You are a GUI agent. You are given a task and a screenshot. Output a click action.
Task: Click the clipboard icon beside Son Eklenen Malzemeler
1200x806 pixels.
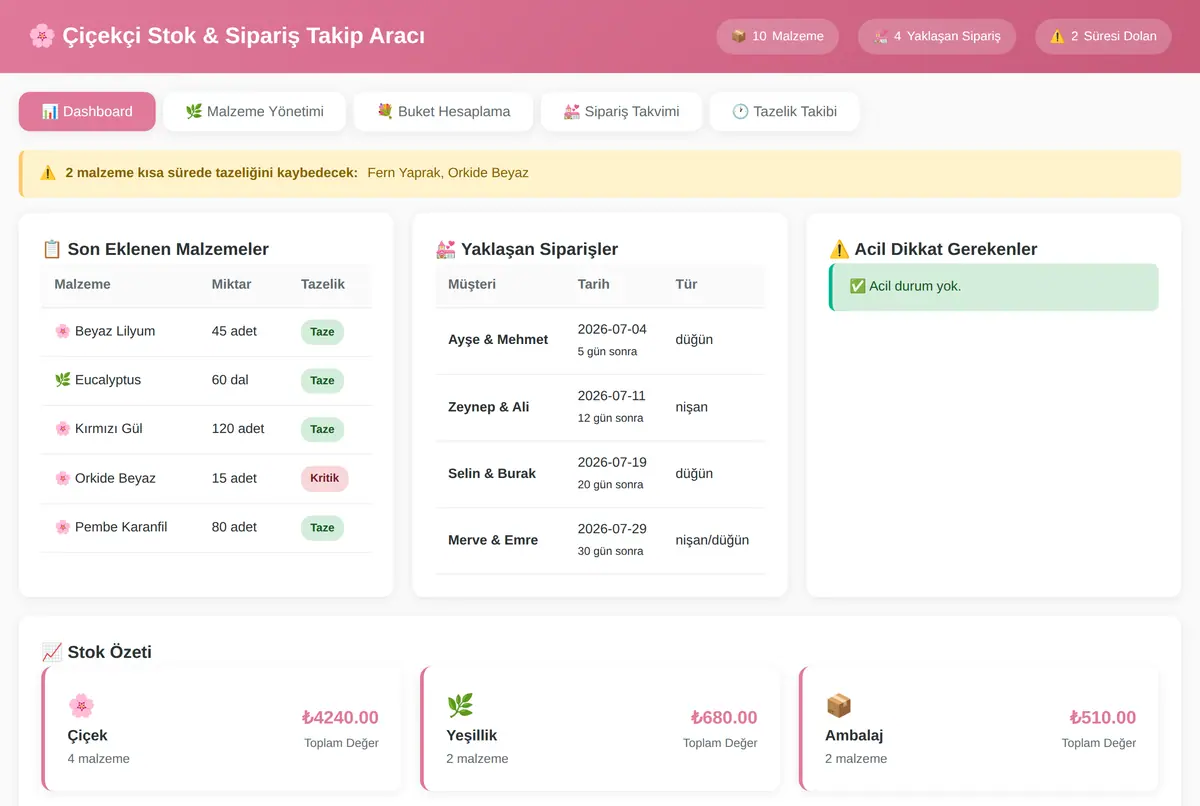pos(52,249)
